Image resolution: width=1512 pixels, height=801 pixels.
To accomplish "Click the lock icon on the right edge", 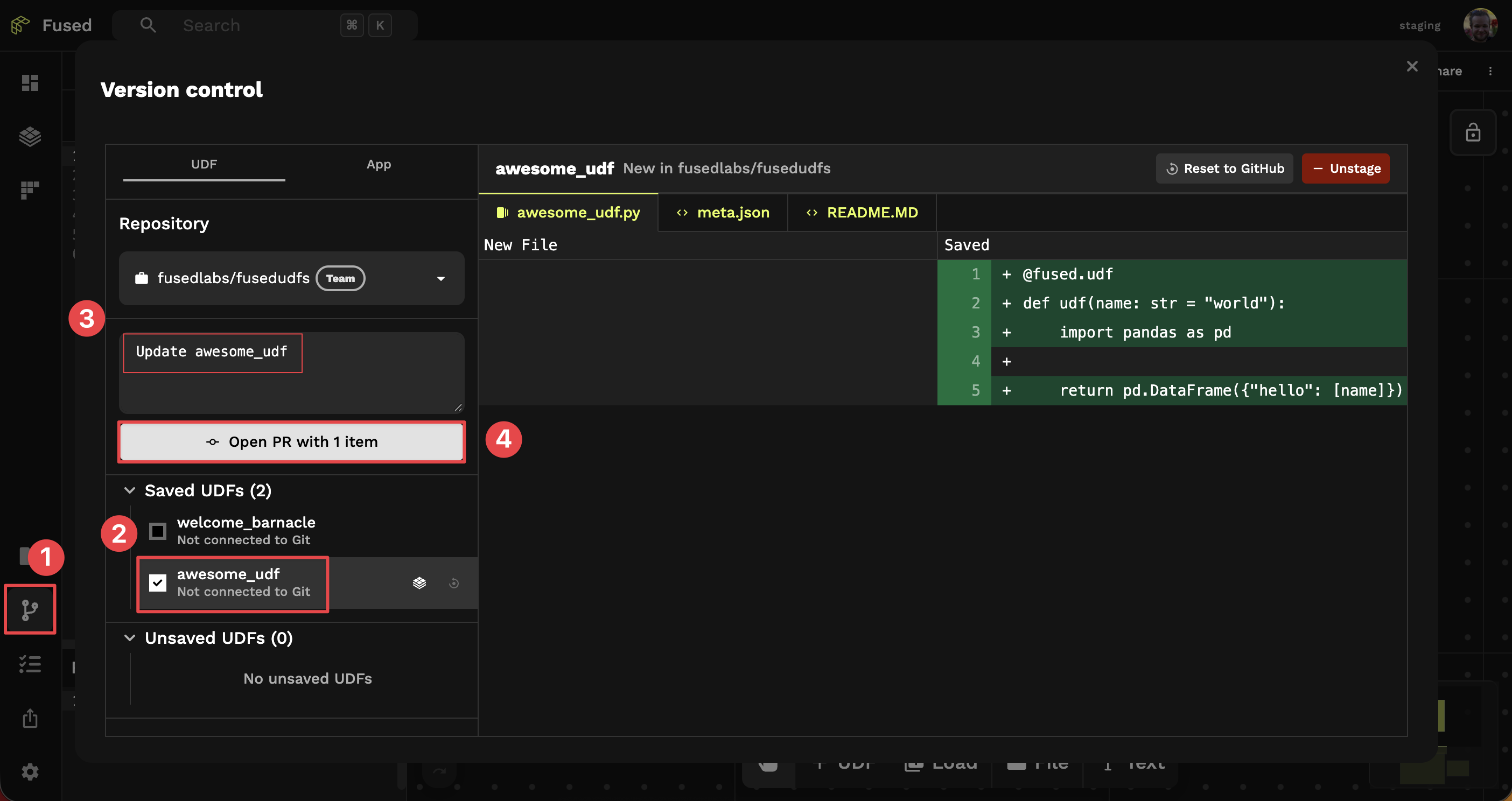I will click(1473, 132).
